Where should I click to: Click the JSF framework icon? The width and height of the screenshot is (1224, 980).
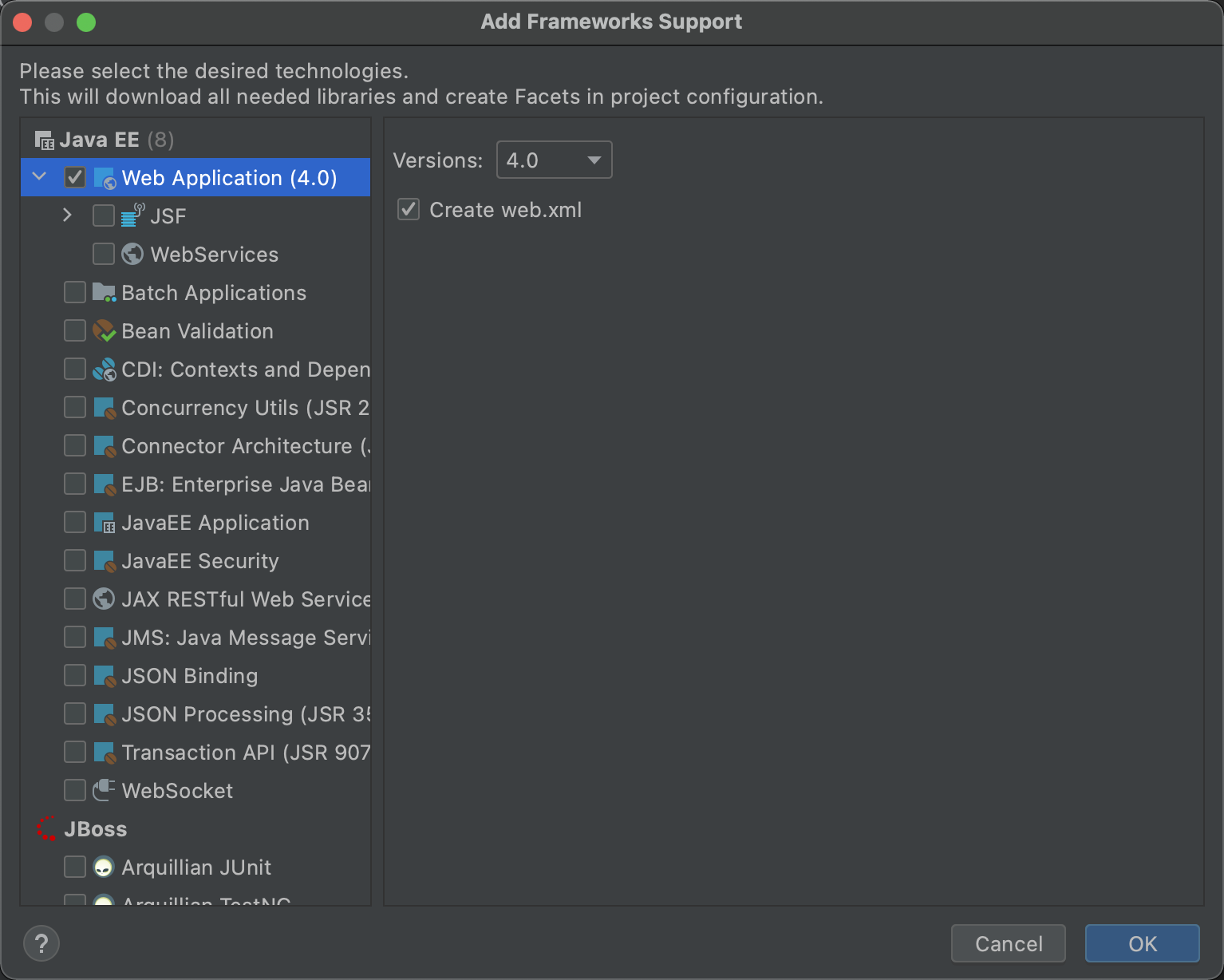click(132, 215)
